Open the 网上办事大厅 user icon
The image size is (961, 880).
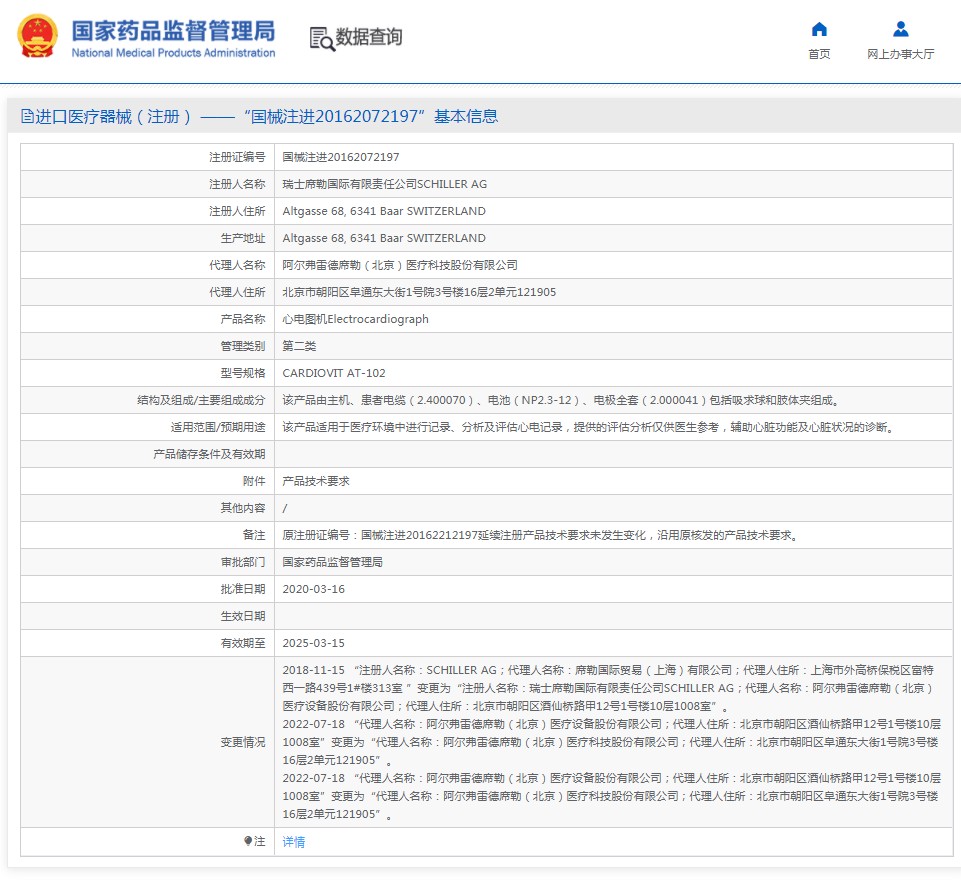(x=900, y=29)
